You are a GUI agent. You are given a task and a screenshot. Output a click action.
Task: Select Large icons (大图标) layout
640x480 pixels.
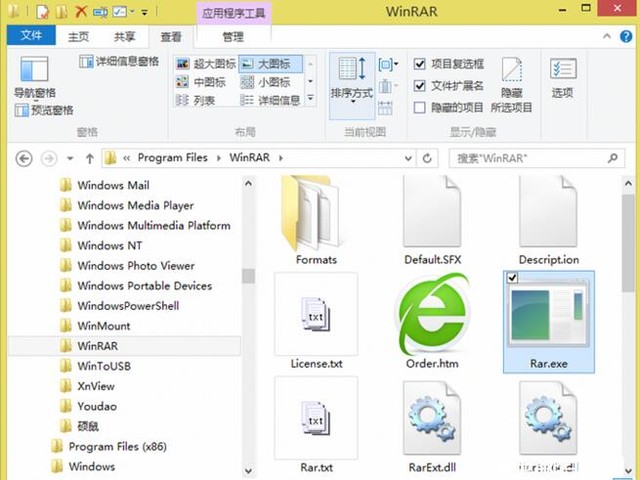click(271, 64)
